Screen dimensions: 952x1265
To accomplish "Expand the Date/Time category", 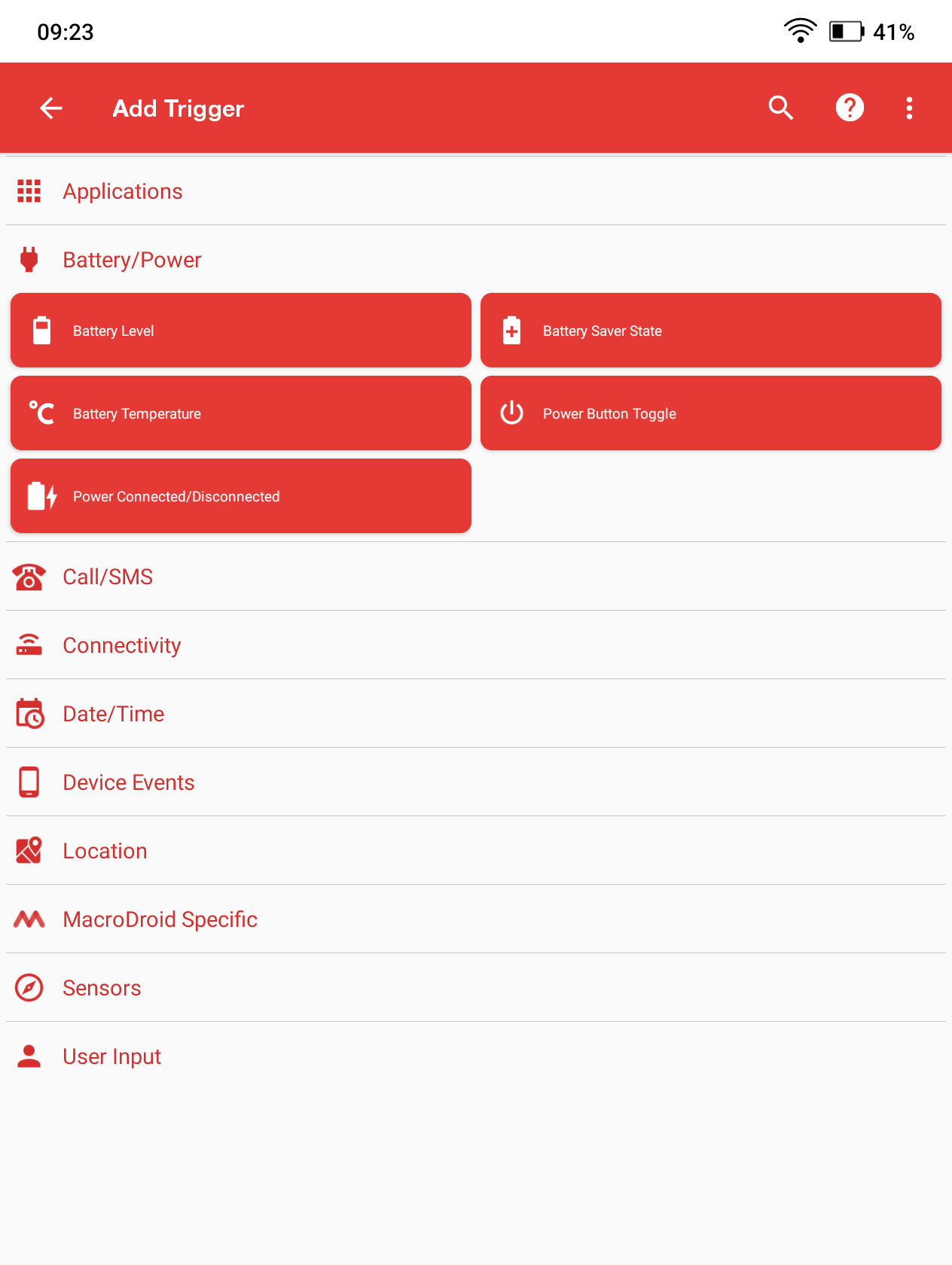I will pos(114,714).
